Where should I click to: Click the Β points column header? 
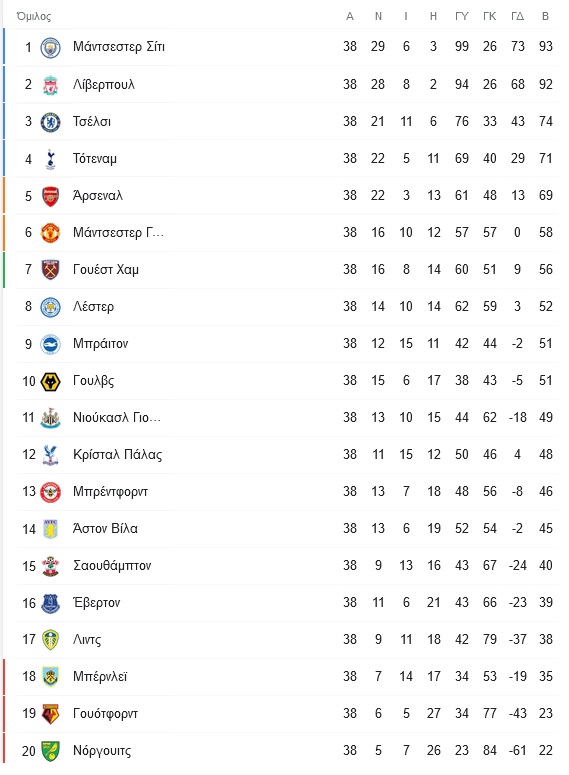tap(545, 16)
